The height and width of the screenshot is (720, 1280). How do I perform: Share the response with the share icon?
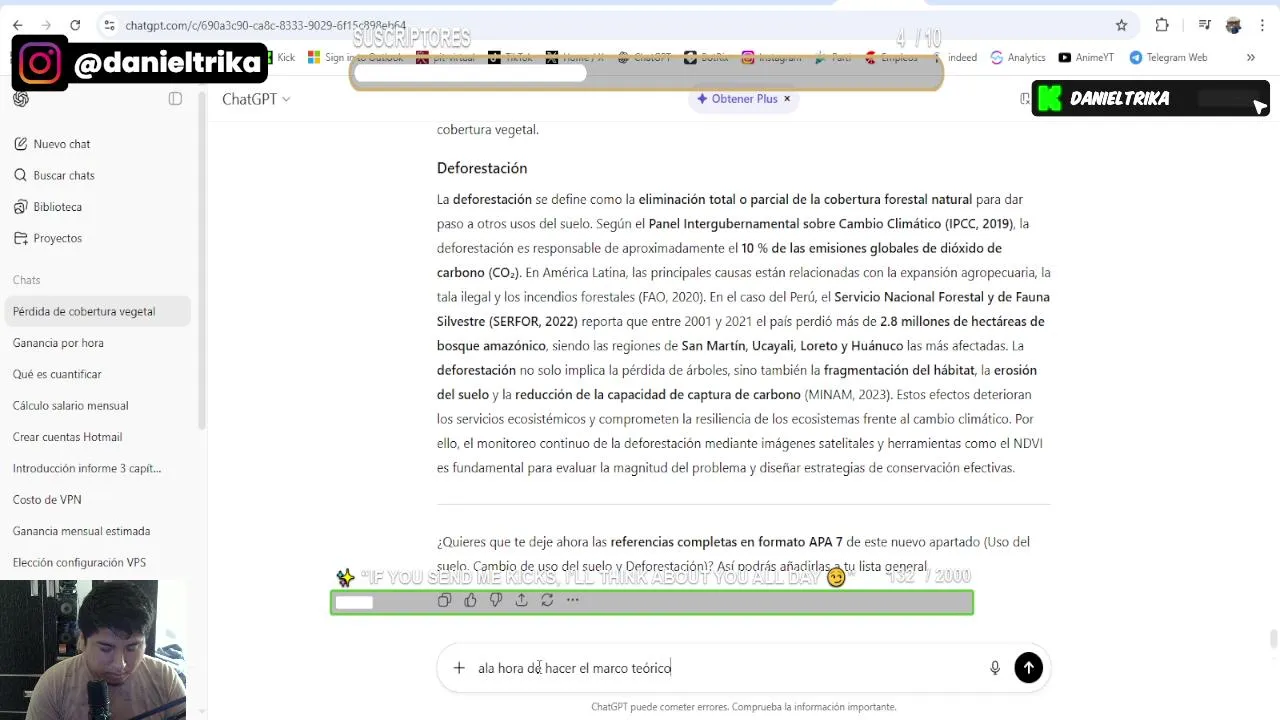(x=521, y=600)
